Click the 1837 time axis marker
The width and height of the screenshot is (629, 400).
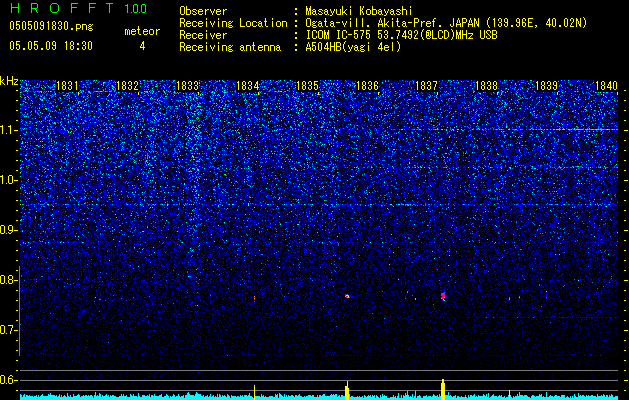click(426, 85)
